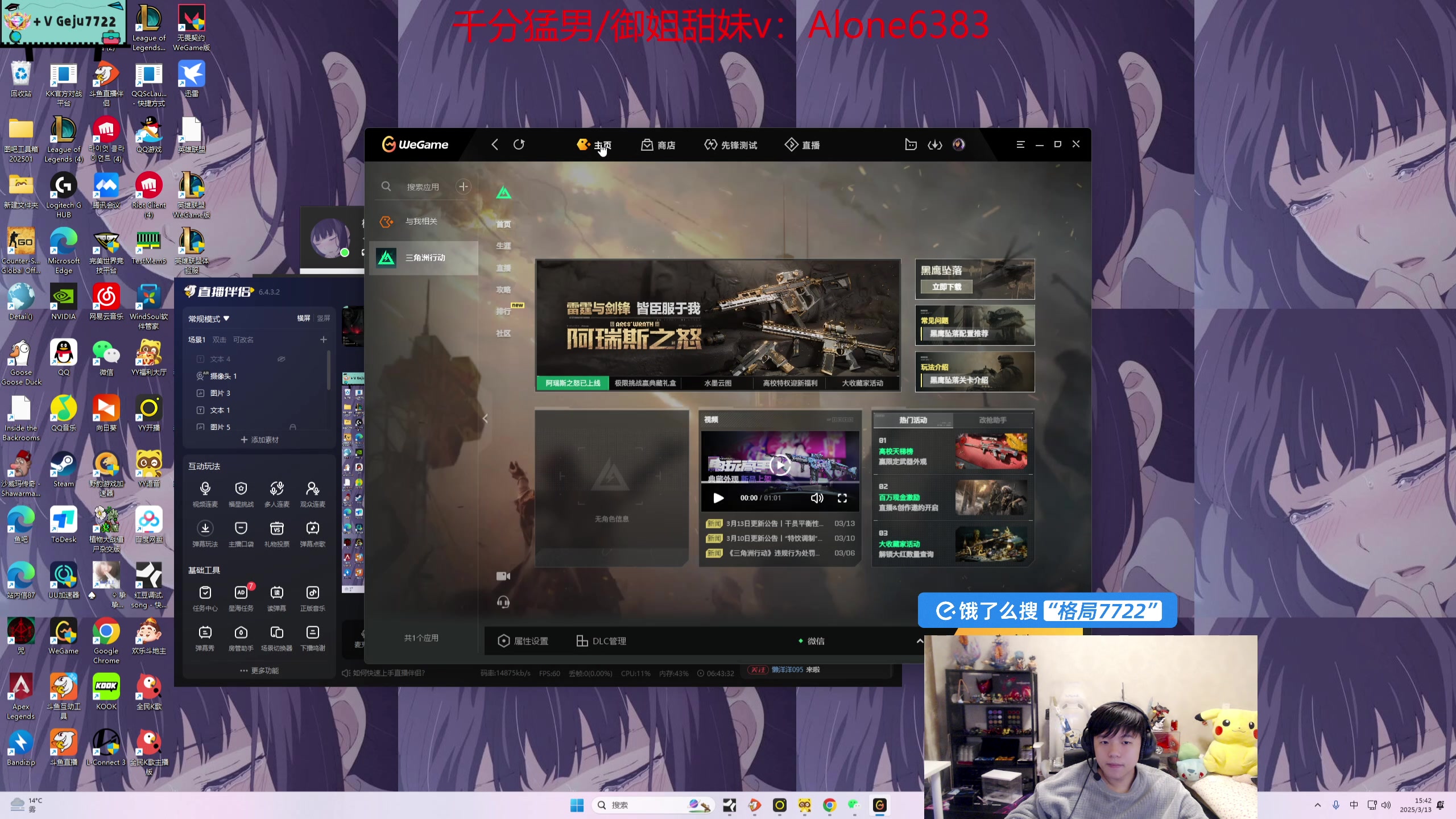Click the 立即下载 button

pos(947,287)
